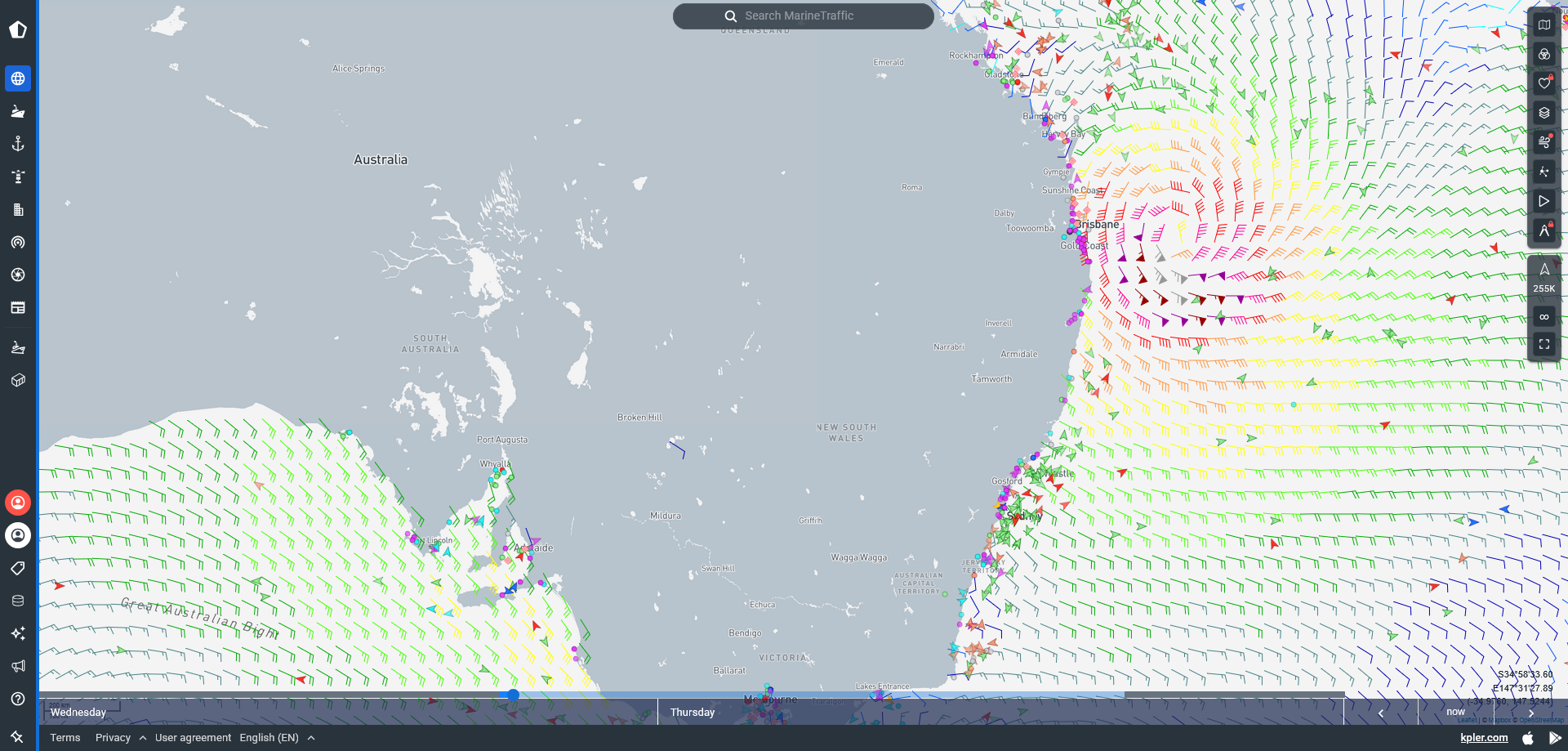Open the density/routes network icon
The width and height of the screenshot is (1568, 751).
tap(1544, 172)
